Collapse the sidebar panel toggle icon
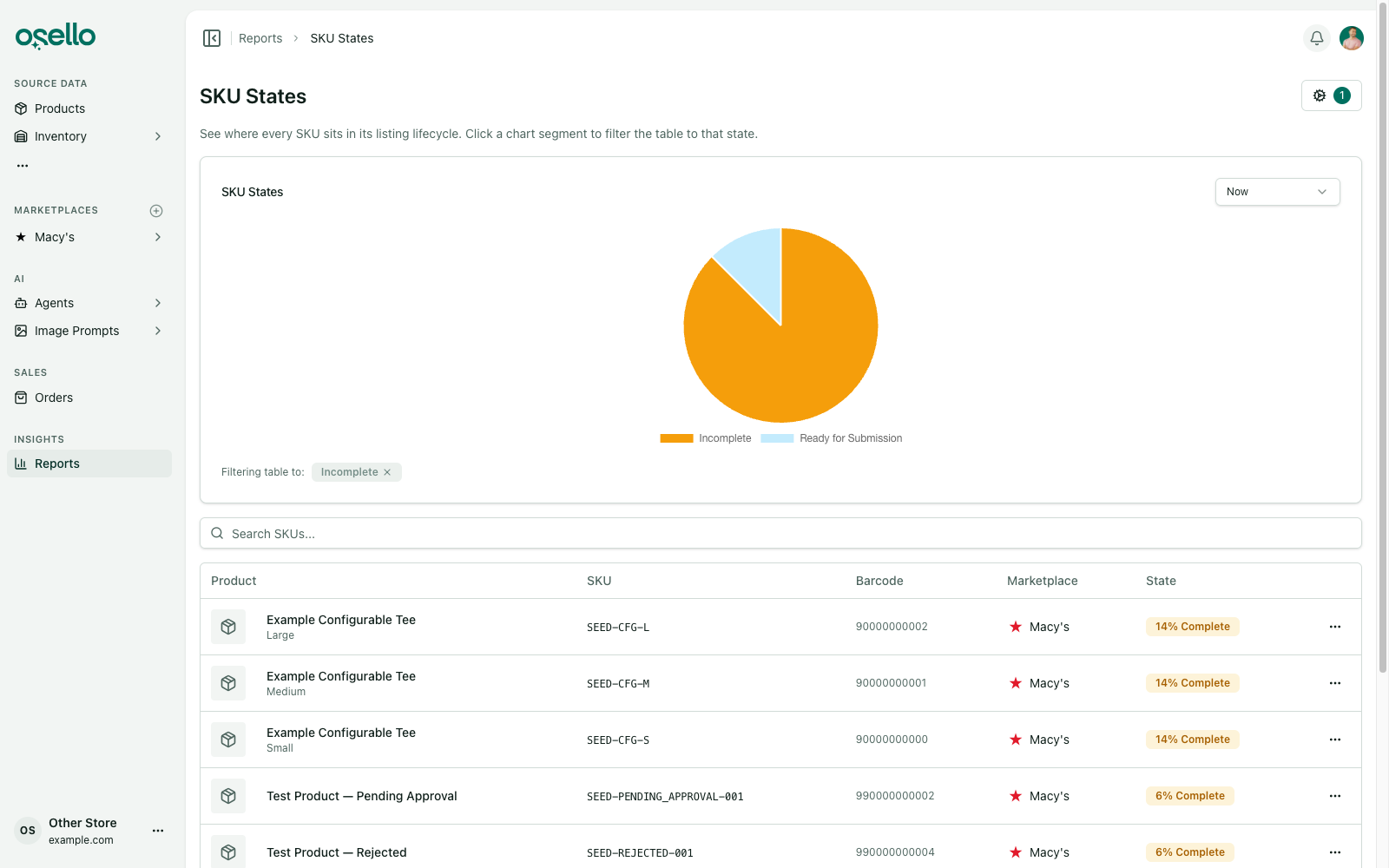The height and width of the screenshot is (868, 1389). pyautogui.click(x=212, y=38)
